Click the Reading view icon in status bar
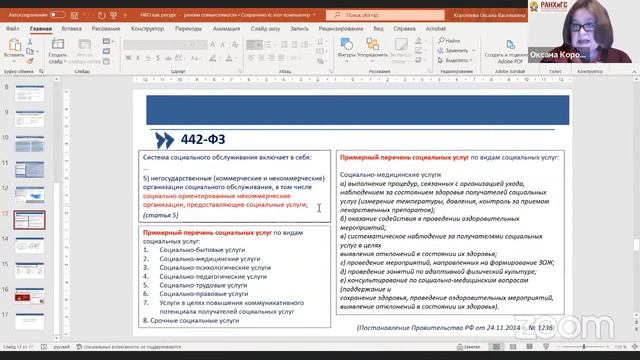The width and height of the screenshot is (640, 360). click(529, 347)
